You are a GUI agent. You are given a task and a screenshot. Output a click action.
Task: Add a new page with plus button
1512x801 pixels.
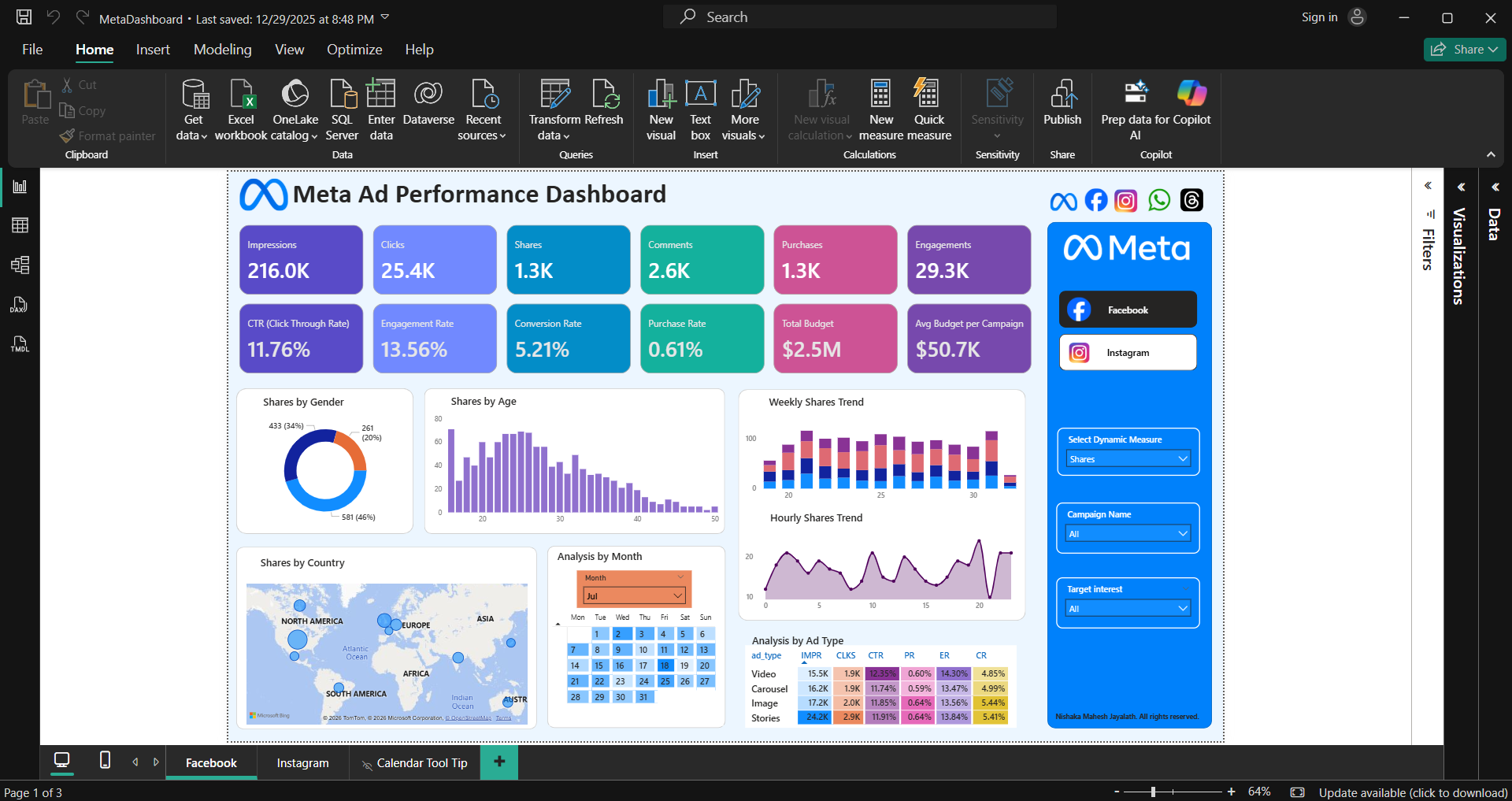[x=498, y=762]
